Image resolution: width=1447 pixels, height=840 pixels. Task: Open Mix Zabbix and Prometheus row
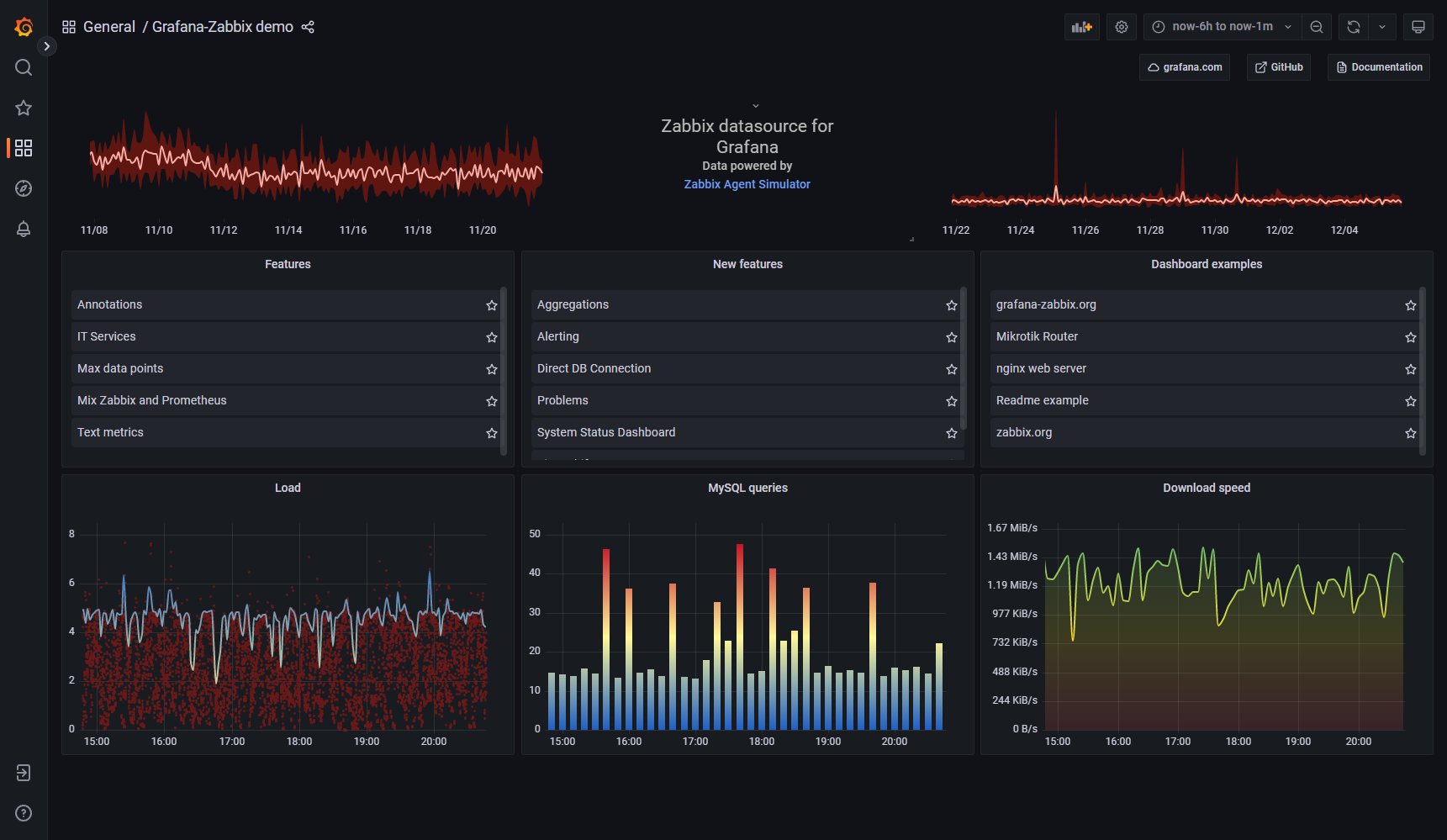click(286, 401)
